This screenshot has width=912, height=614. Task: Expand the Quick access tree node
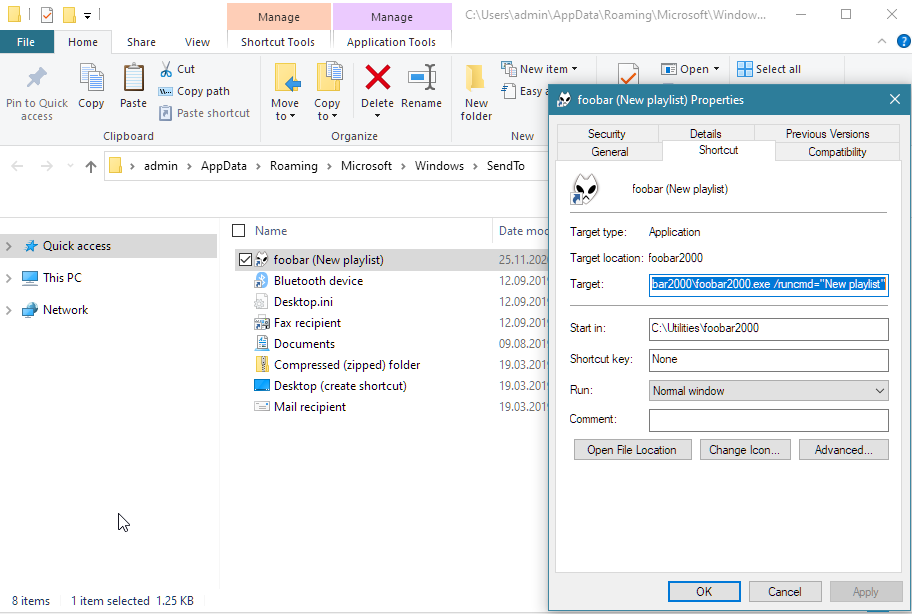click(x=9, y=246)
